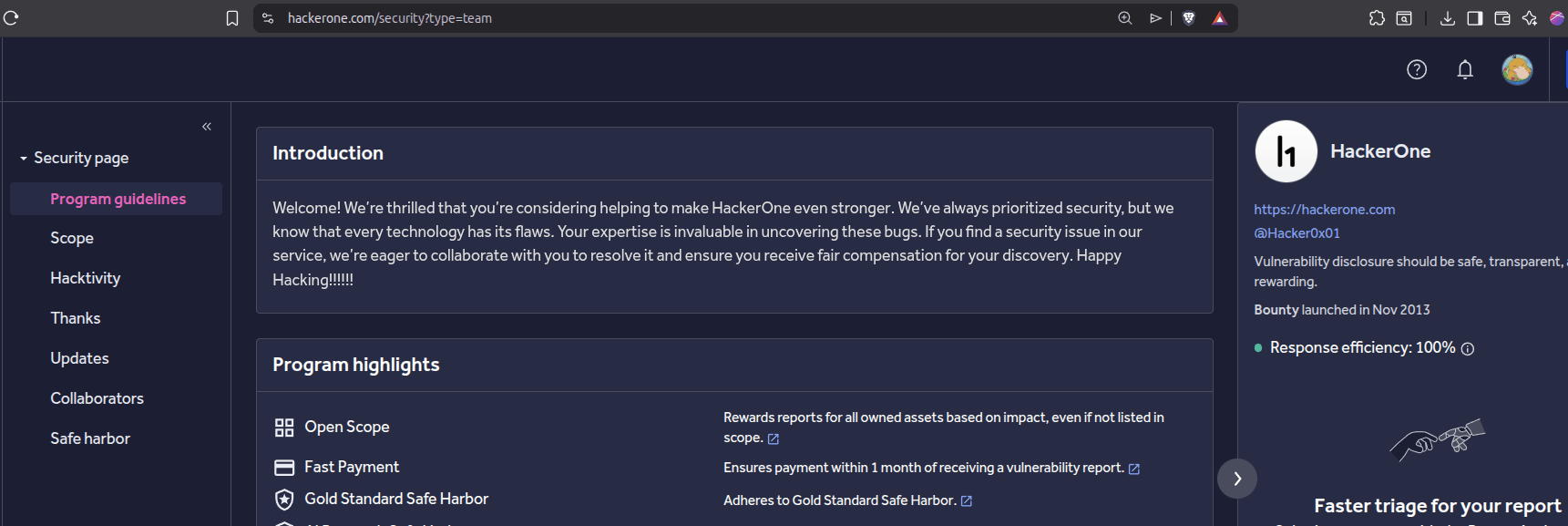
Task: Open Brave Shields lion icon
Action: click(1189, 18)
